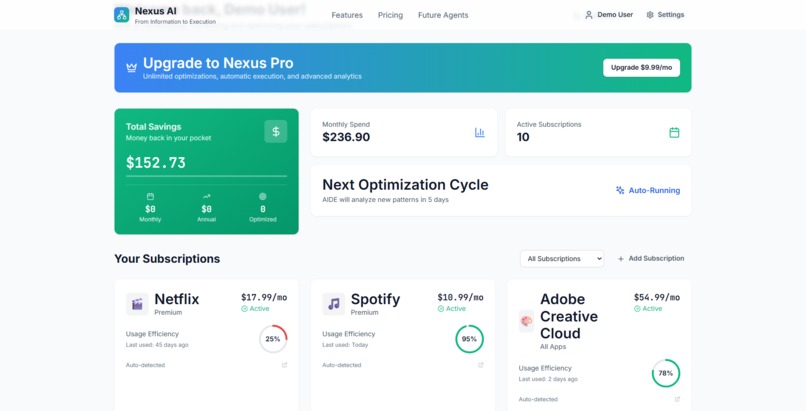Click the Active check icon on Spotify card
Image resolution: width=806 pixels, height=411 pixels.
pyautogui.click(x=441, y=309)
